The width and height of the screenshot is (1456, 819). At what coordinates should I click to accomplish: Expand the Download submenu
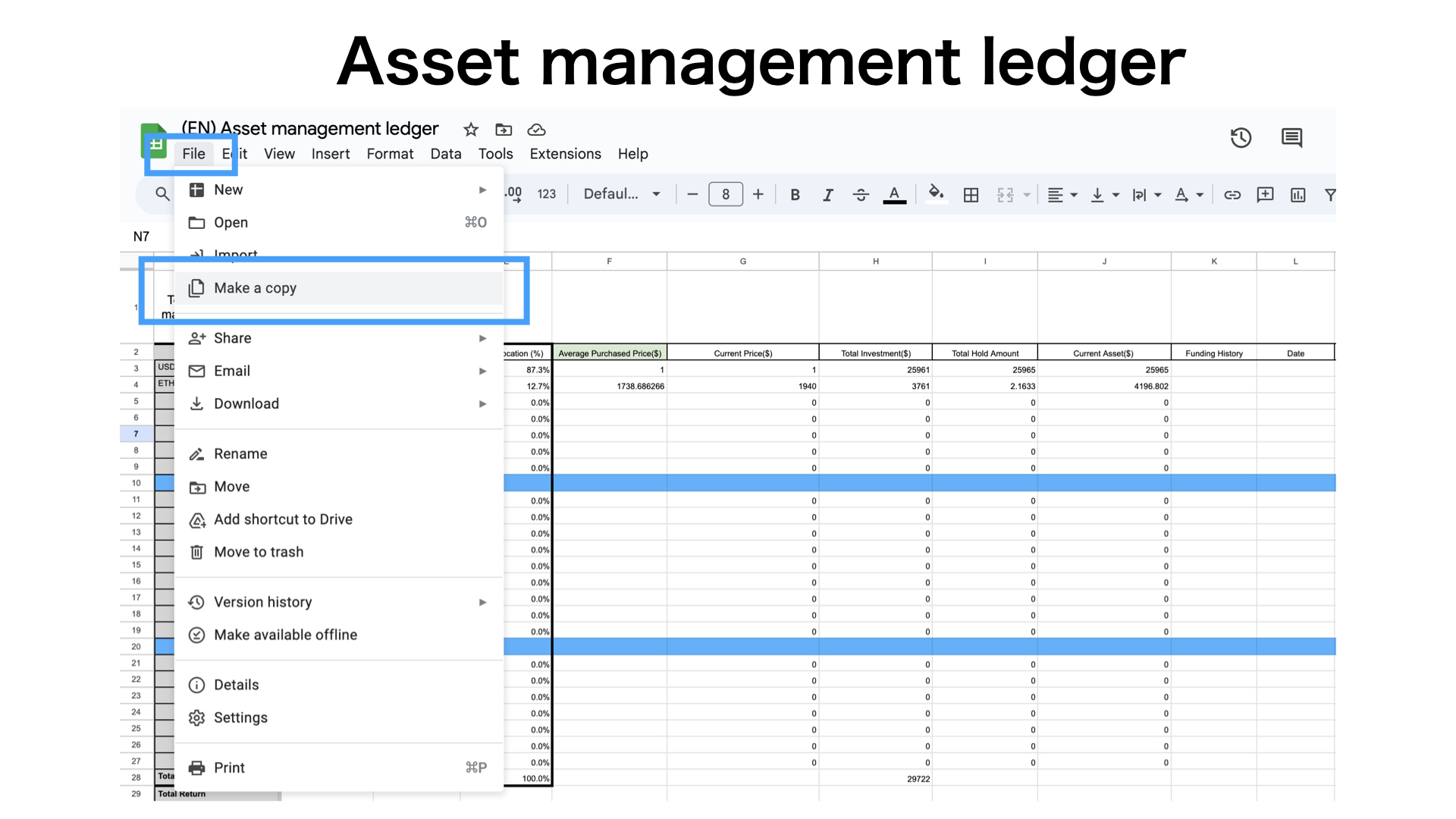click(x=339, y=403)
